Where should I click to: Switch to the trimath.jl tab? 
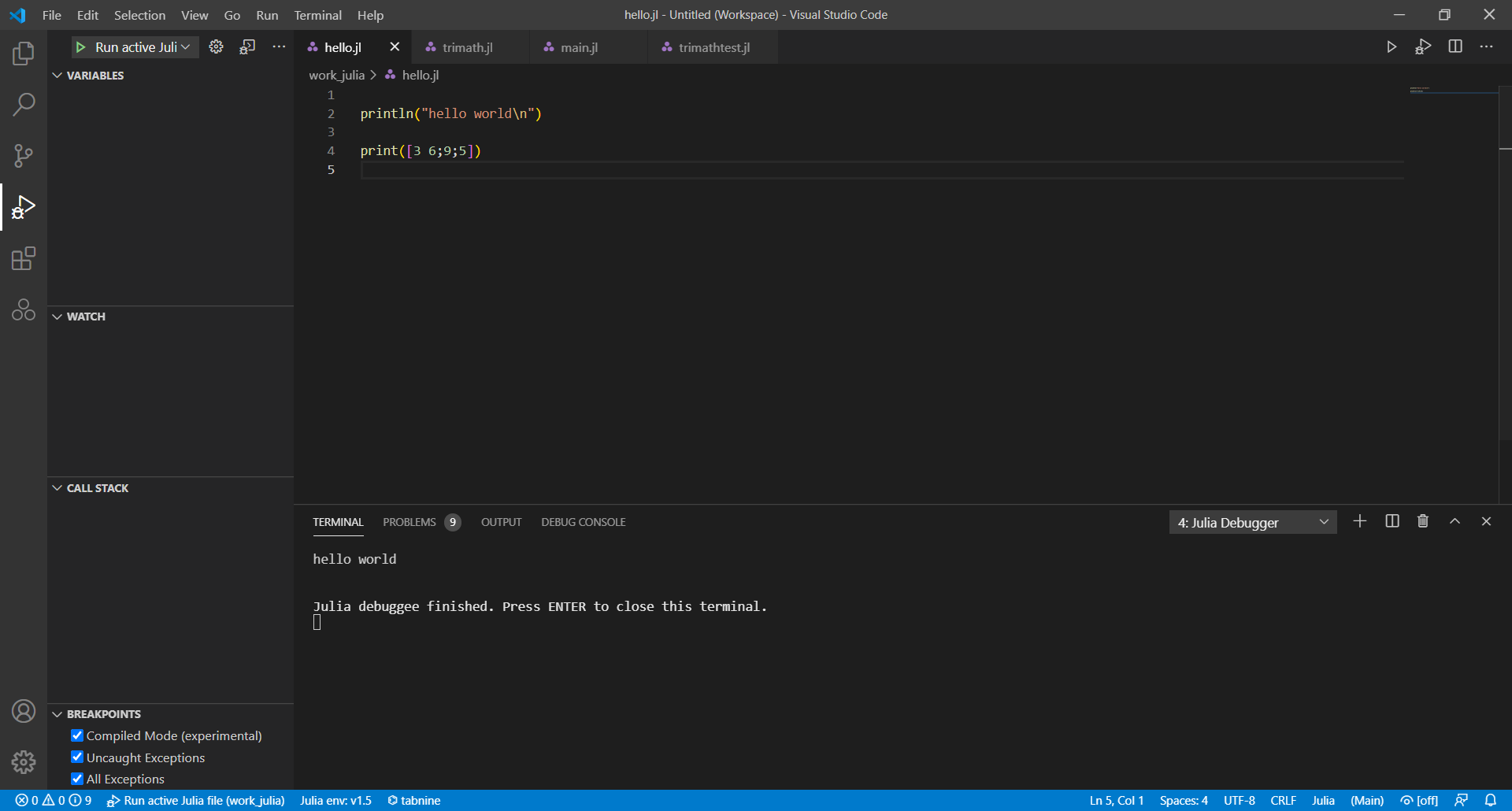click(468, 47)
